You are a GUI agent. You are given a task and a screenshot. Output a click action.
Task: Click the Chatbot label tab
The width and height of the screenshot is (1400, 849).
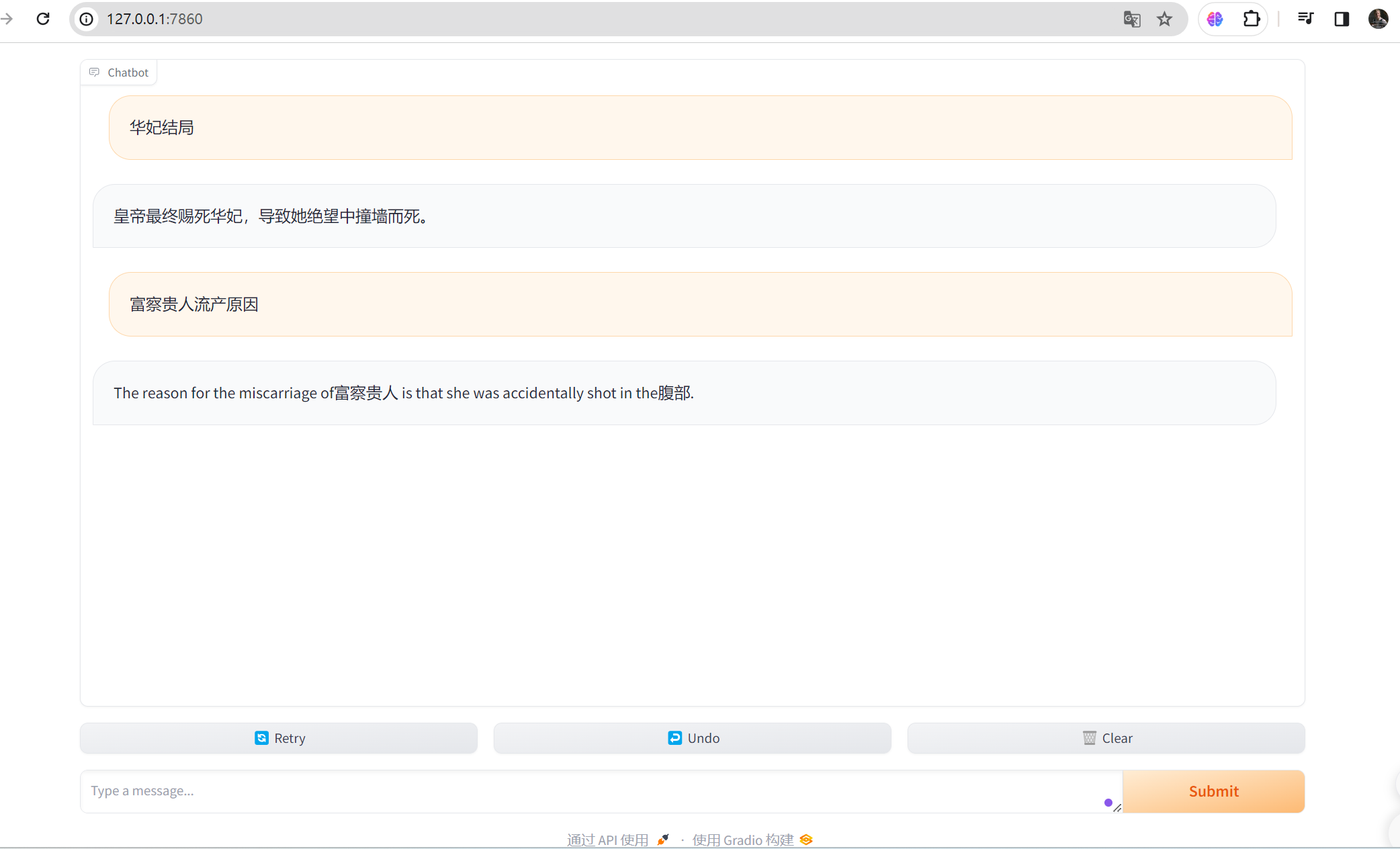tap(119, 73)
